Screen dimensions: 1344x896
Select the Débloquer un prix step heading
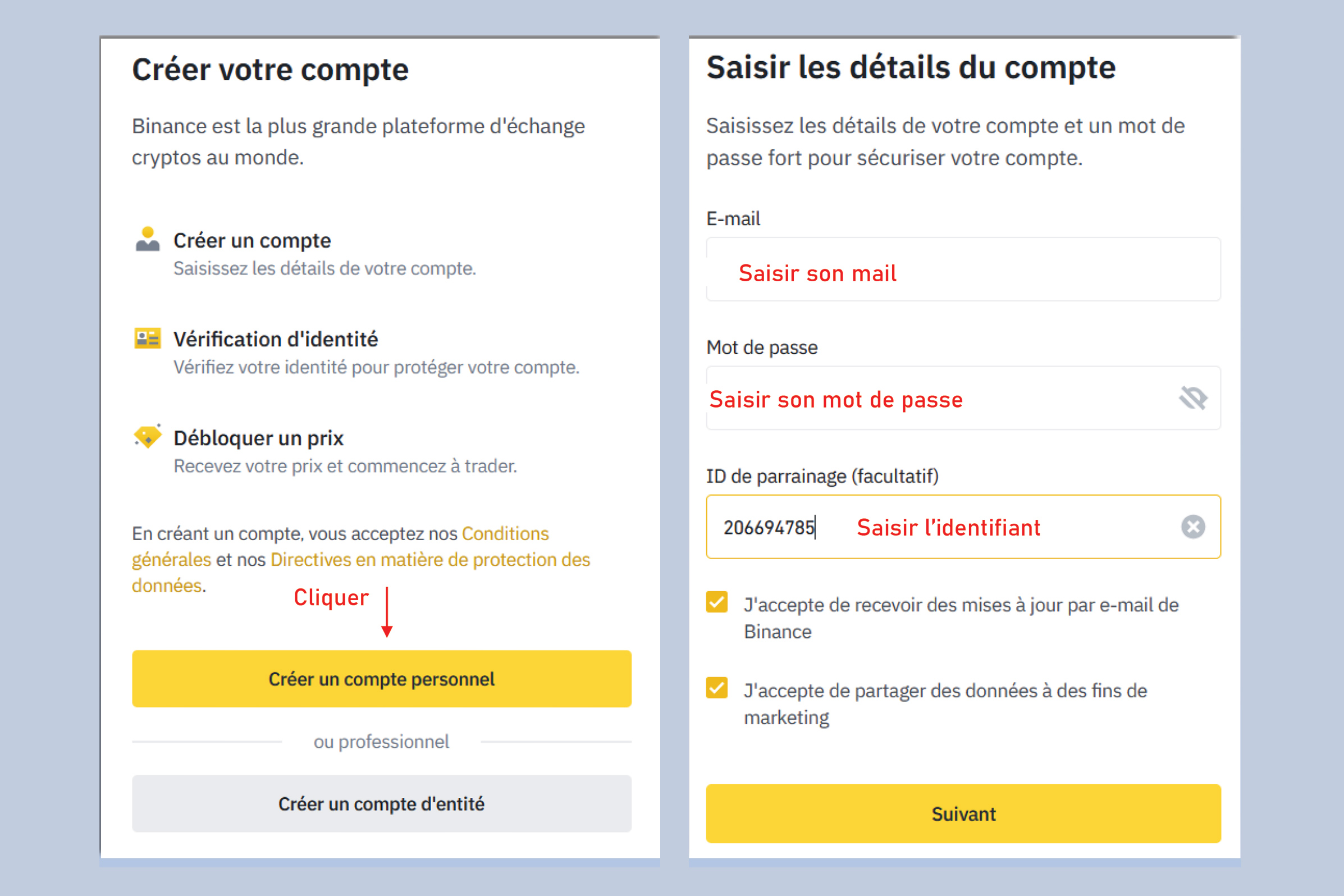(x=258, y=438)
